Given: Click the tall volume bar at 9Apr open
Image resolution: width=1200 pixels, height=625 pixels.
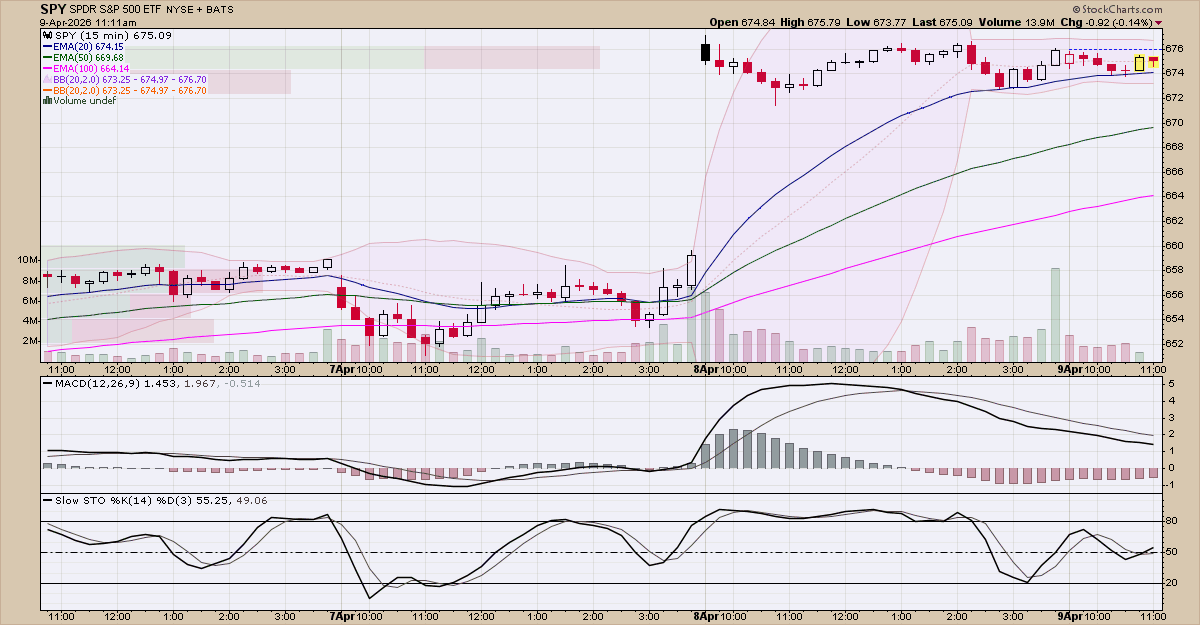Looking at the screenshot, I should [x=1055, y=314].
